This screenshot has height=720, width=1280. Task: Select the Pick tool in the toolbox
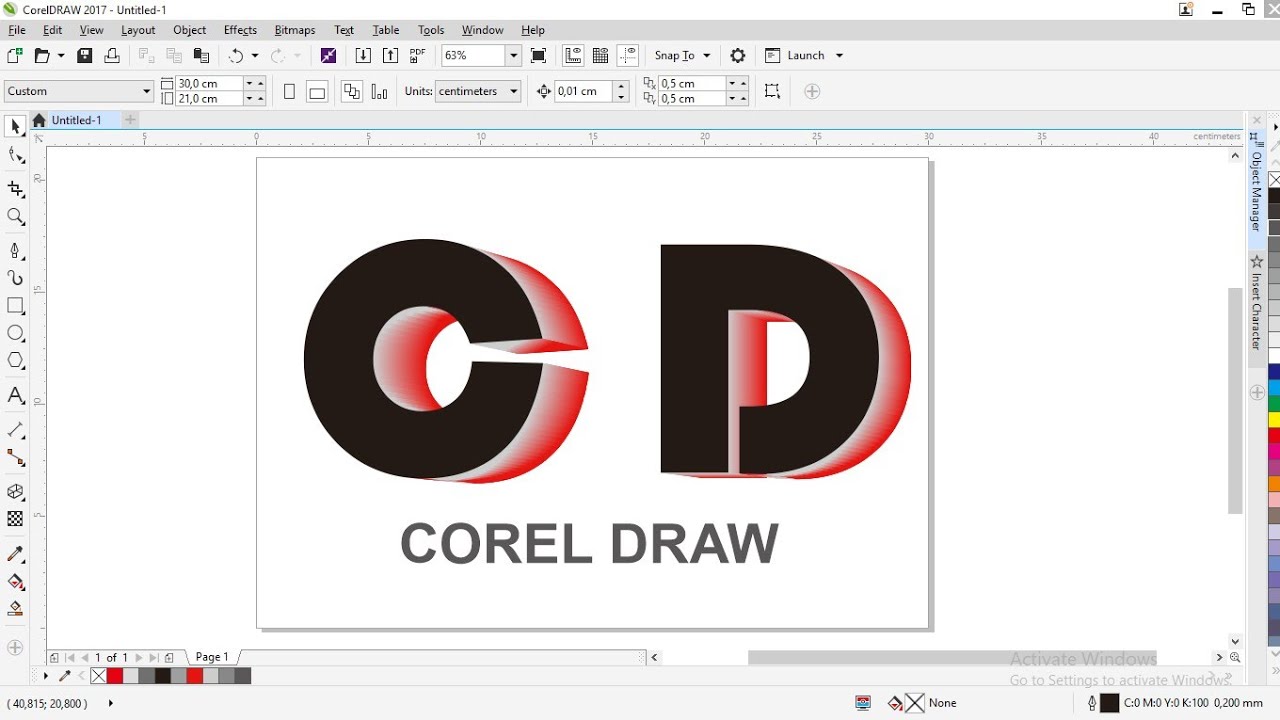[15, 127]
